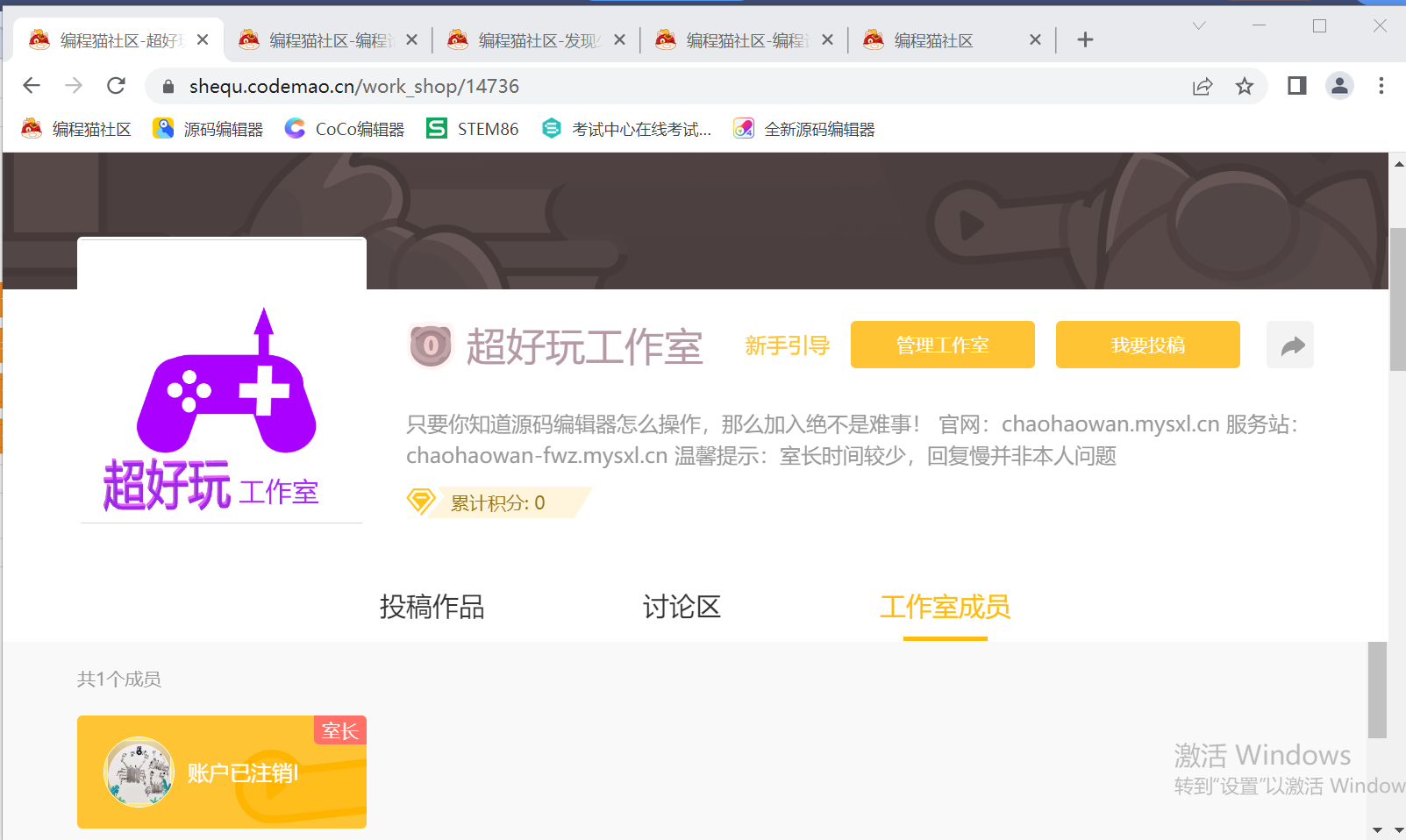Click the 我要投稿 button
Viewport: 1406px width, 840px height.
point(1148,345)
